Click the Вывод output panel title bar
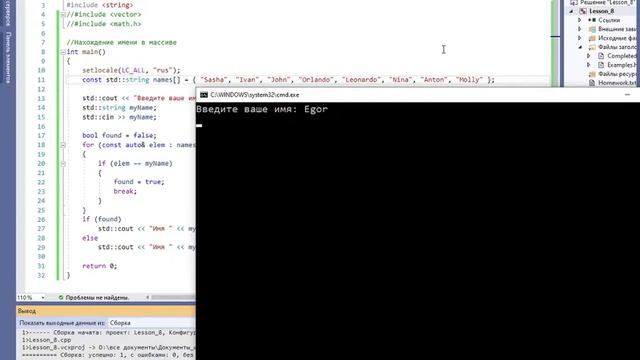The height and width of the screenshot is (360, 640). tap(106, 311)
